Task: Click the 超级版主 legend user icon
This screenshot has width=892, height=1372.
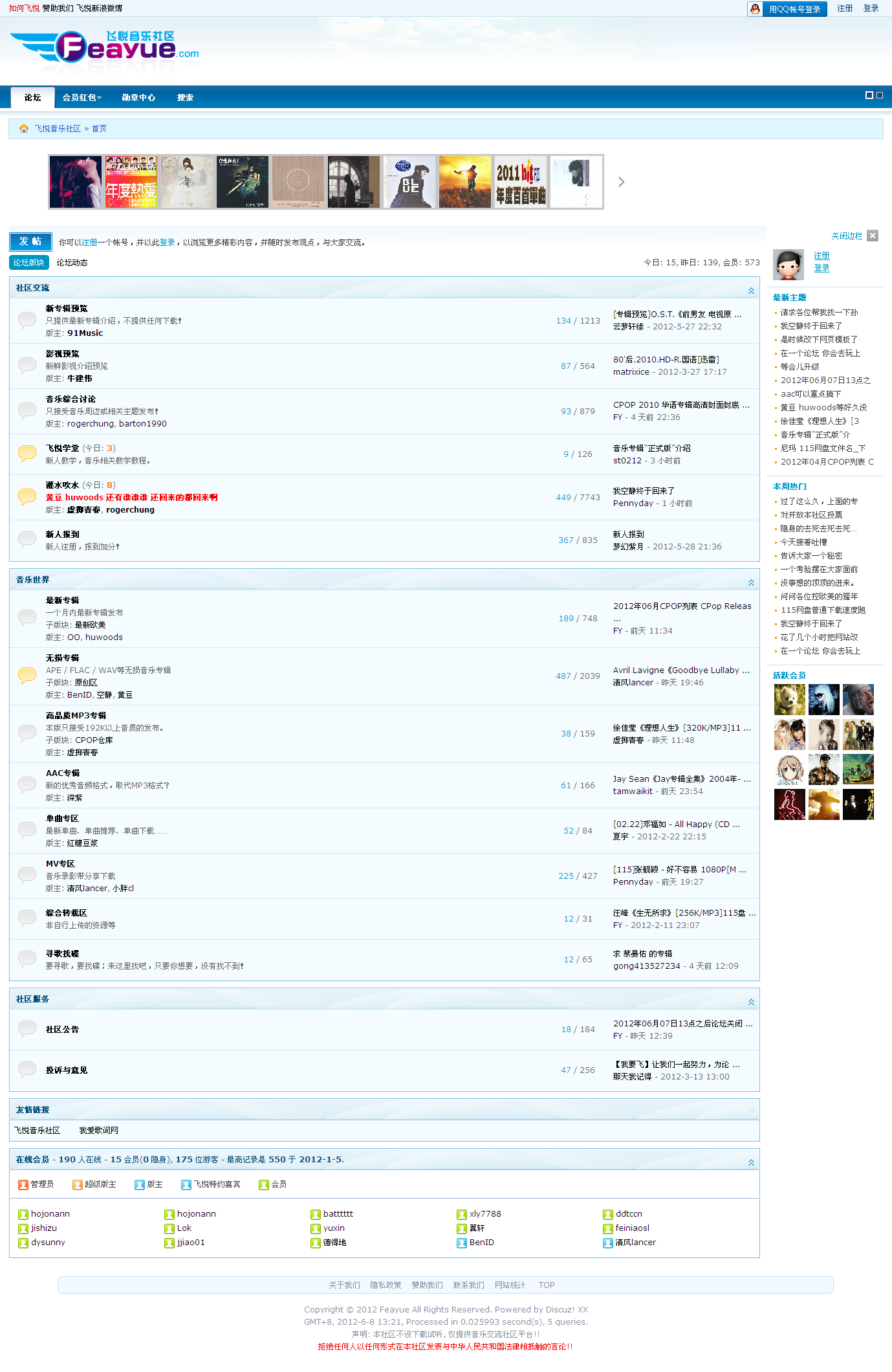Action: point(78,1184)
